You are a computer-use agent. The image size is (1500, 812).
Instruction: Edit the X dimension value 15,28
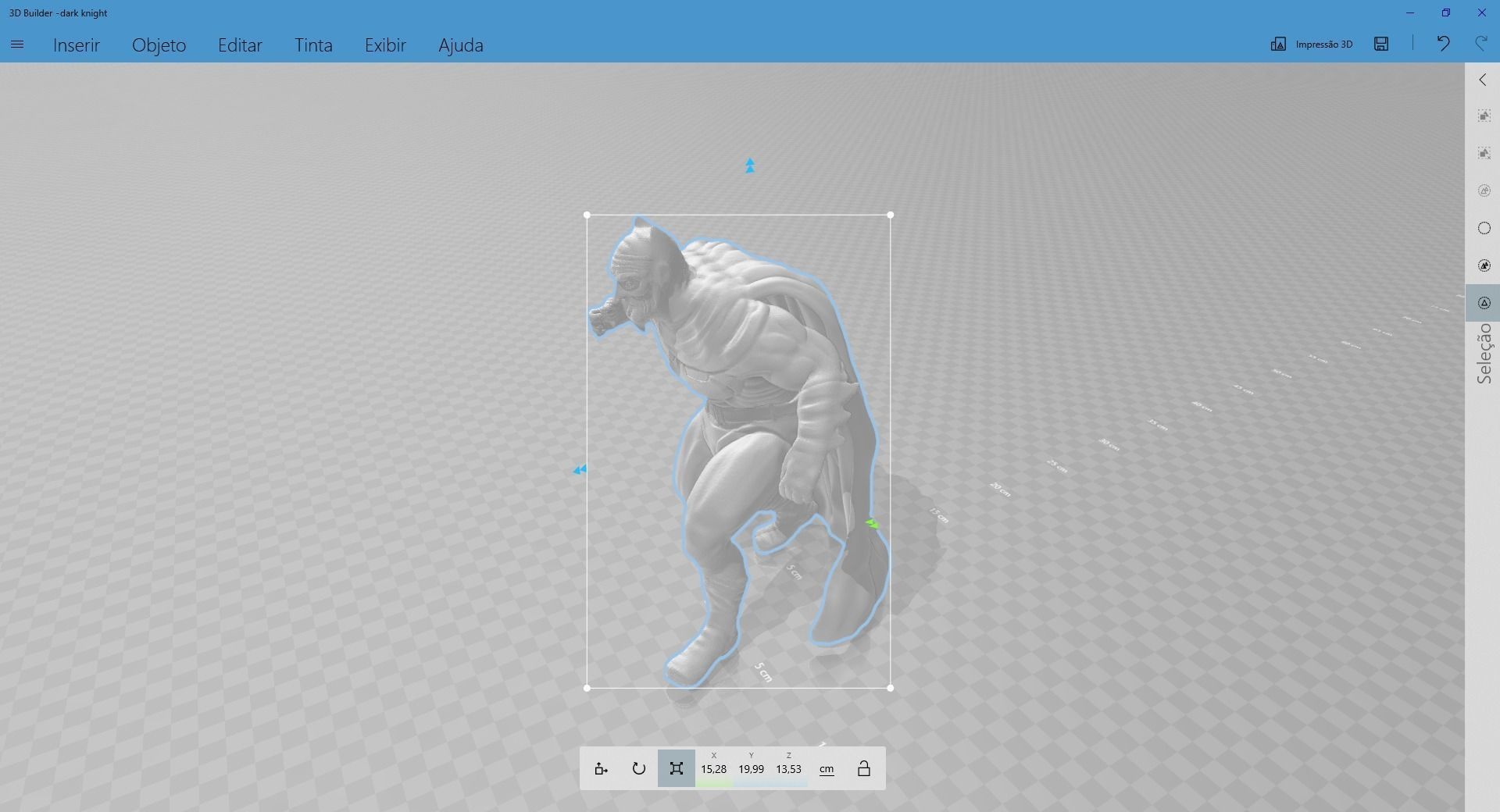coord(713,769)
